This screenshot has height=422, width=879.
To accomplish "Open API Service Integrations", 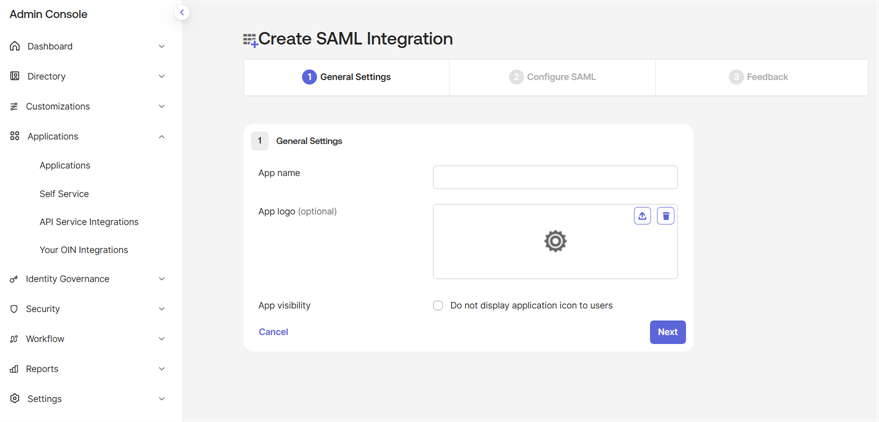I will 89,221.
